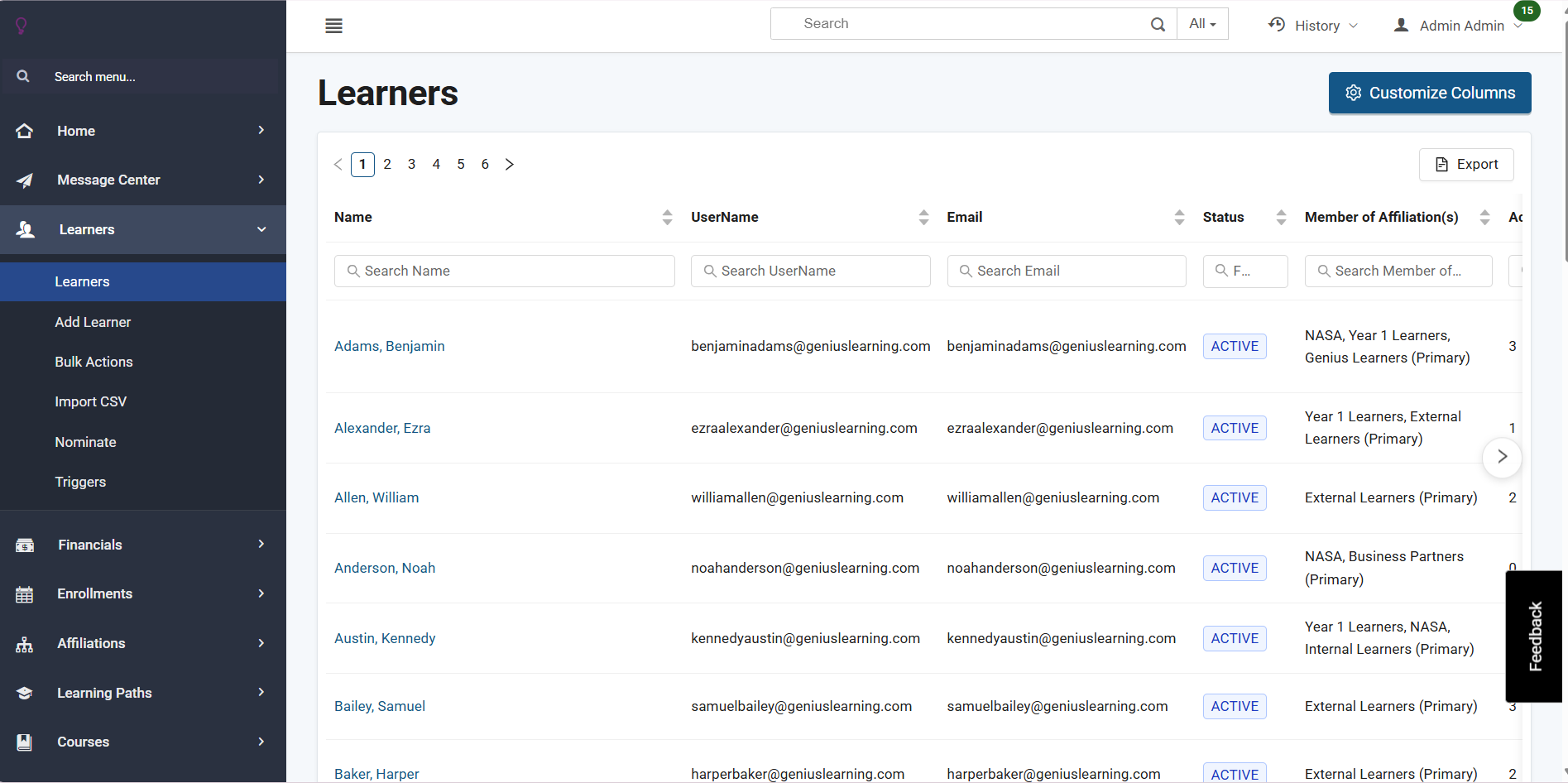Toggle sort order on Email column
The height and width of the screenshot is (783, 1568).
[x=1179, y=217]
